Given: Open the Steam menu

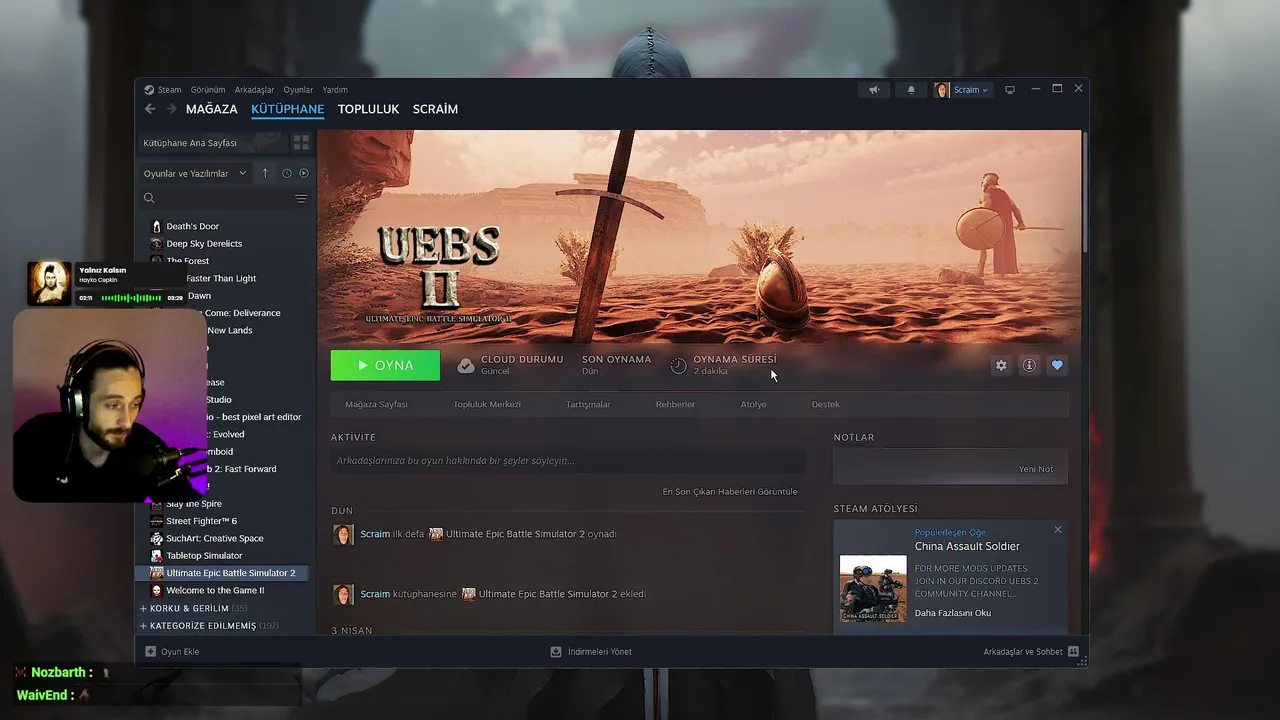Looking at the screenshot, I should (169, 90).
